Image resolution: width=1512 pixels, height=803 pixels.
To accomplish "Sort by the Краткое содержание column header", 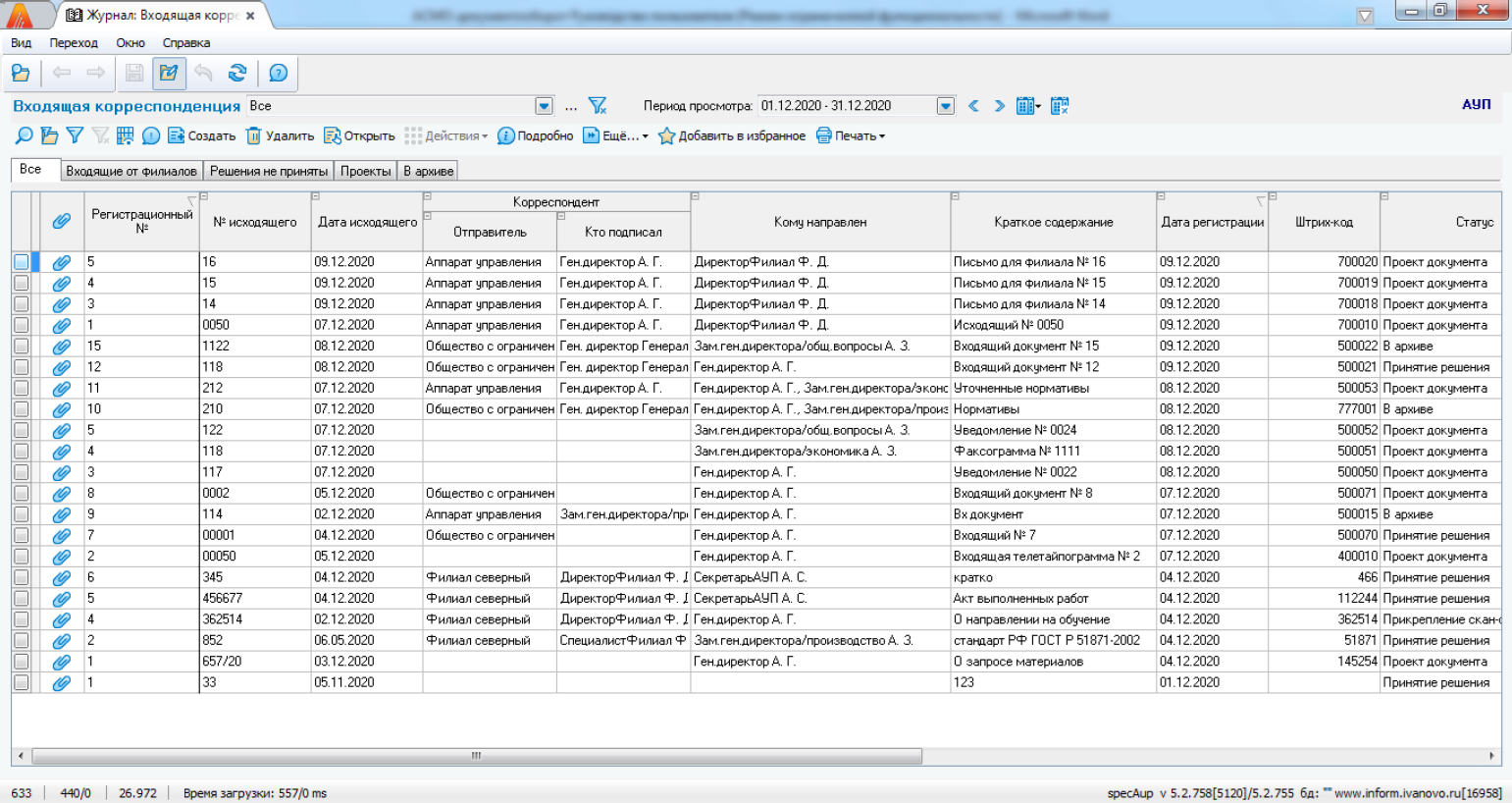I will tap(1053, 222).
